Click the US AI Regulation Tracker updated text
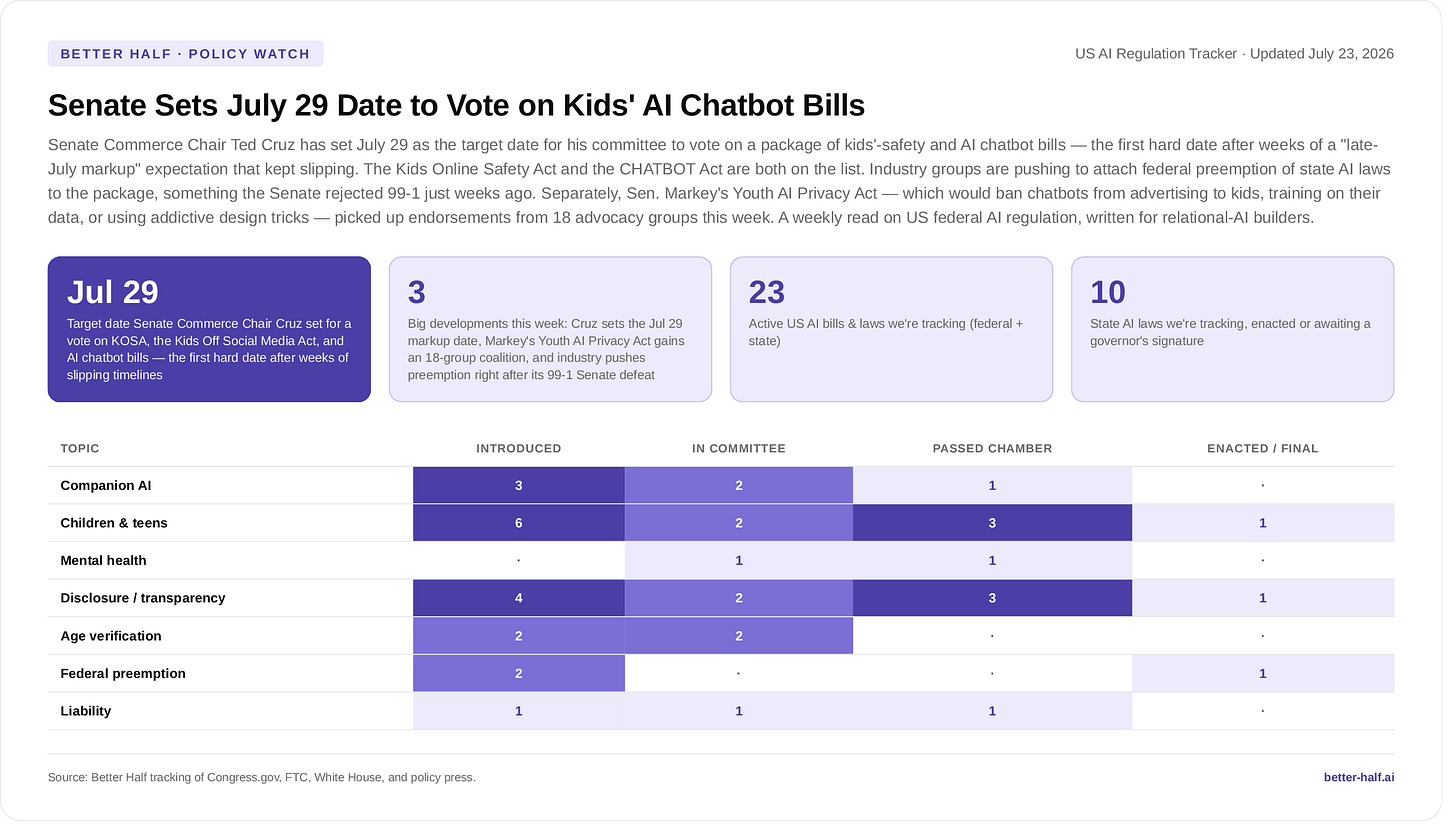1456x835 pixels. [x=1234, y=53]
